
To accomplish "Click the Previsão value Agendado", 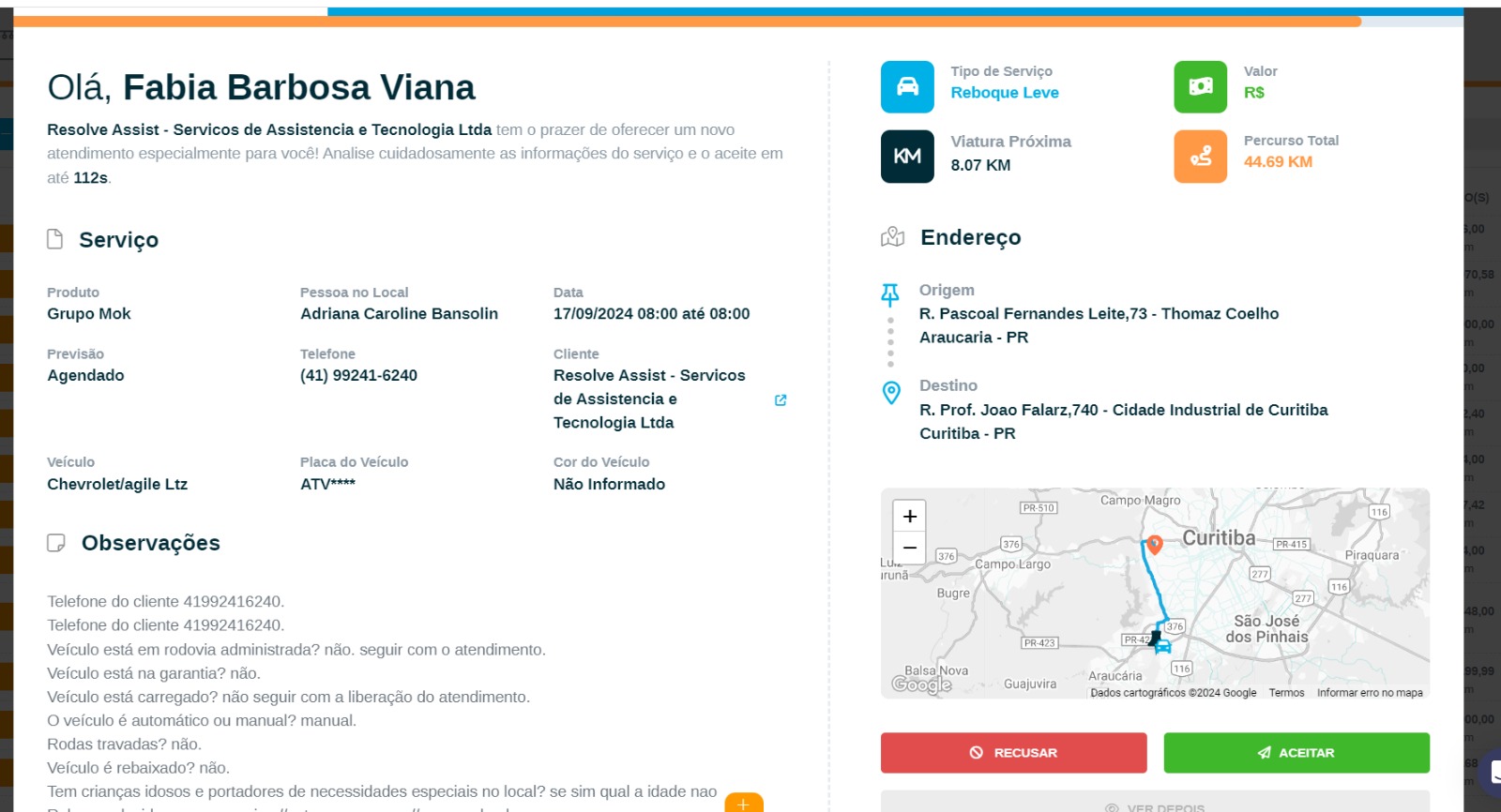I will pyautogui.click(x=85, y=376).
